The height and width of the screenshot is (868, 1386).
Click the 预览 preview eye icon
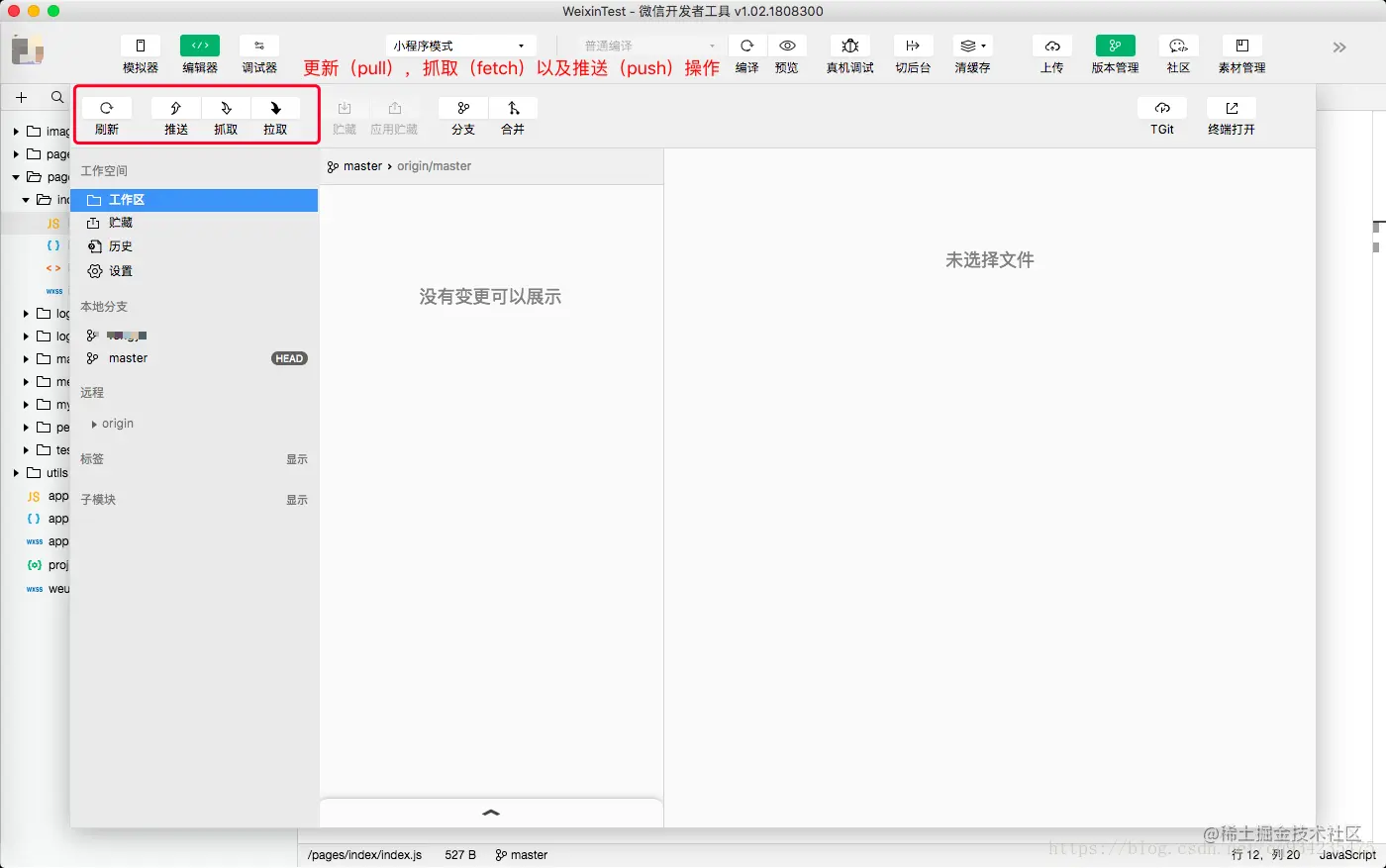787,47
